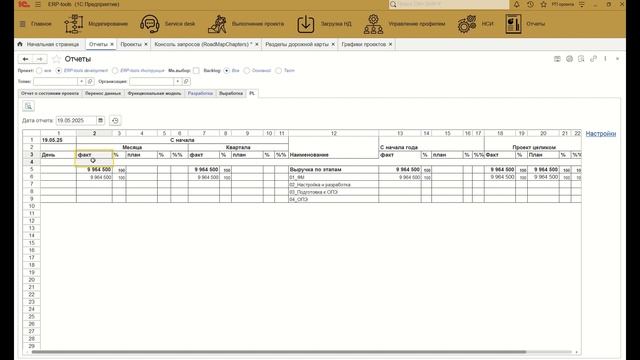Click the document search icon in form toolbar
The width and height of the screenshot is (640, 360).
(581, 59)
